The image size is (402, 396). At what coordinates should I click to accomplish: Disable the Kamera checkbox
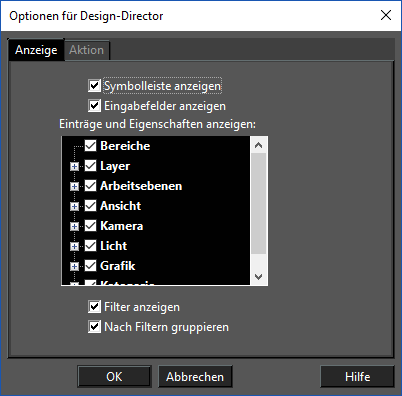90,226
